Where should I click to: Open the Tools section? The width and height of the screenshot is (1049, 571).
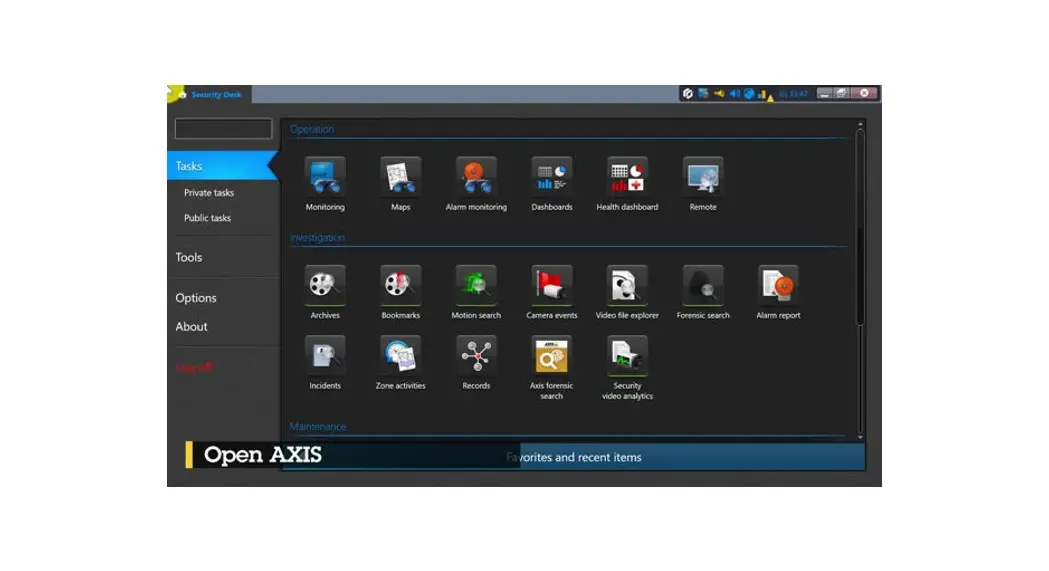click(x=189, y=257)
